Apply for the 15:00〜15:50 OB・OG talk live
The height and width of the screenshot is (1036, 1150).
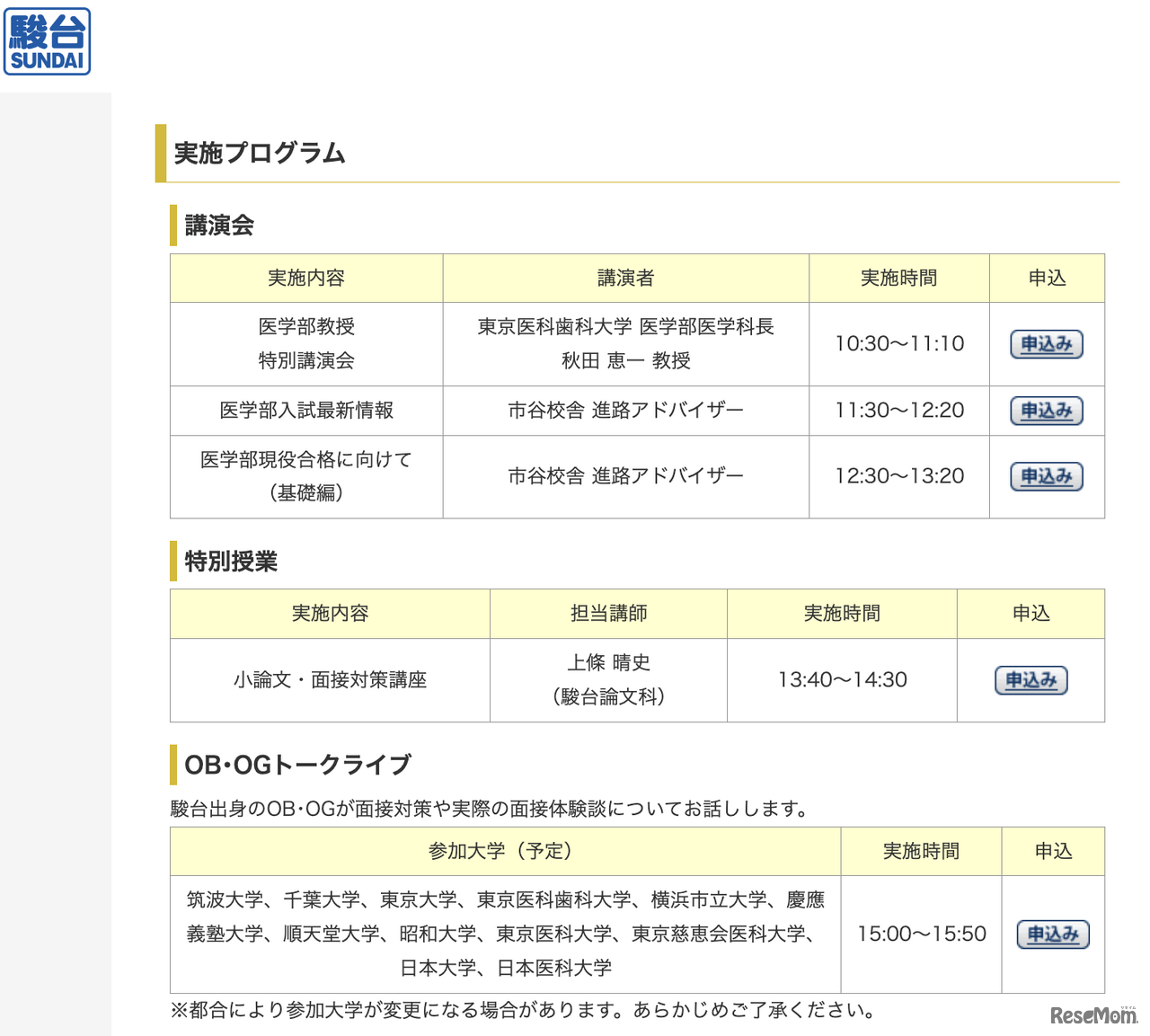pos(1053,934)
